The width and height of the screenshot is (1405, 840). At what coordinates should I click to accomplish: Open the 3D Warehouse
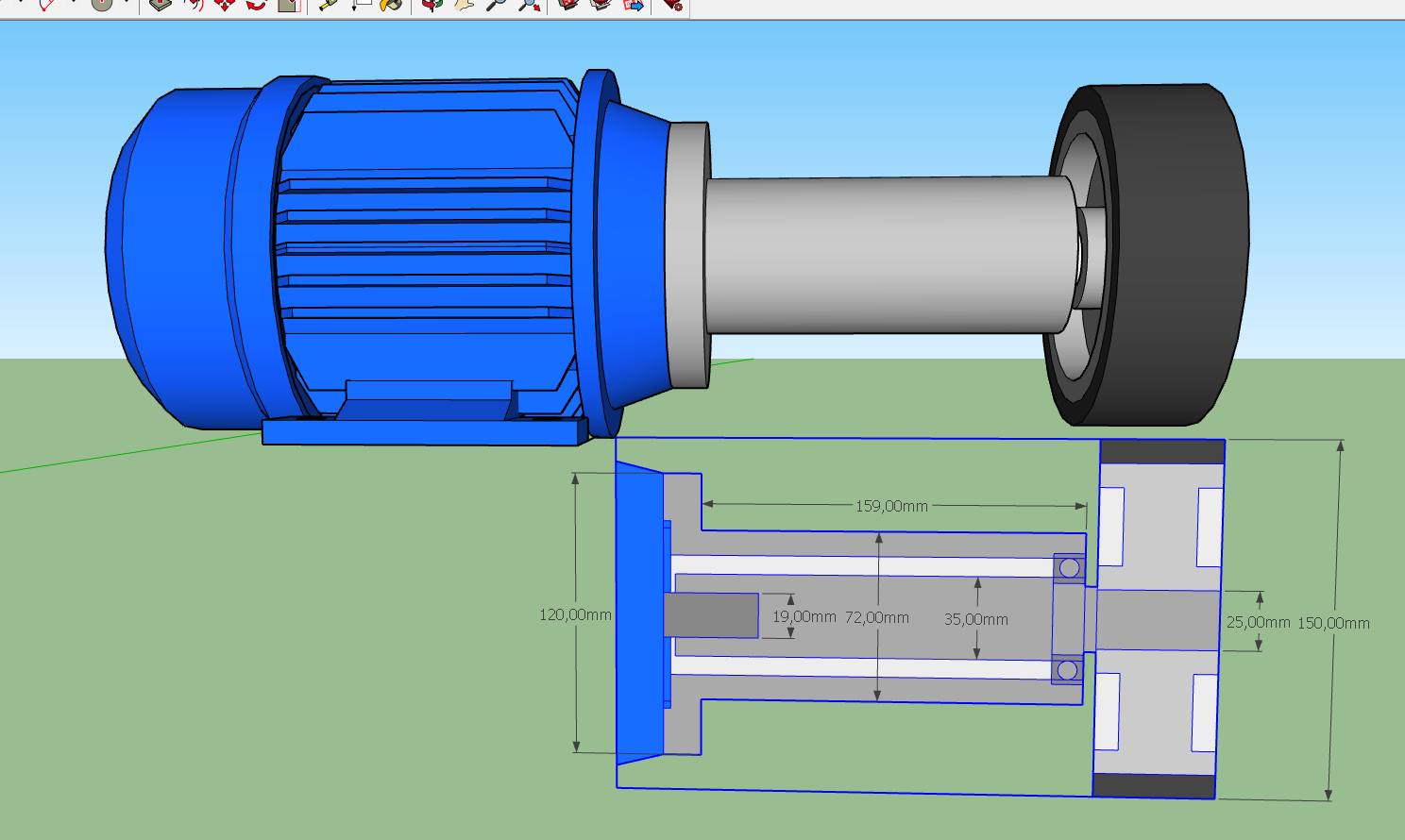[567, 4]
